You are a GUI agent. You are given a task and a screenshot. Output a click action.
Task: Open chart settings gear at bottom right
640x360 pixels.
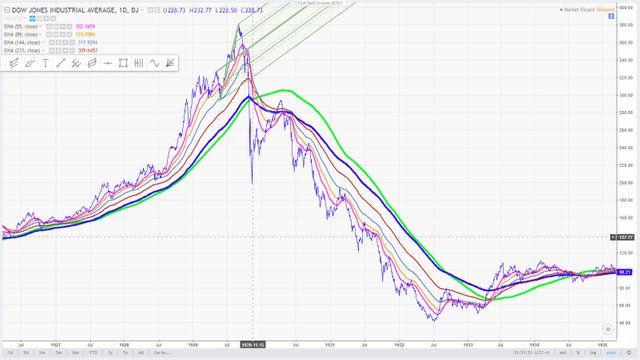tap(629, 353)
